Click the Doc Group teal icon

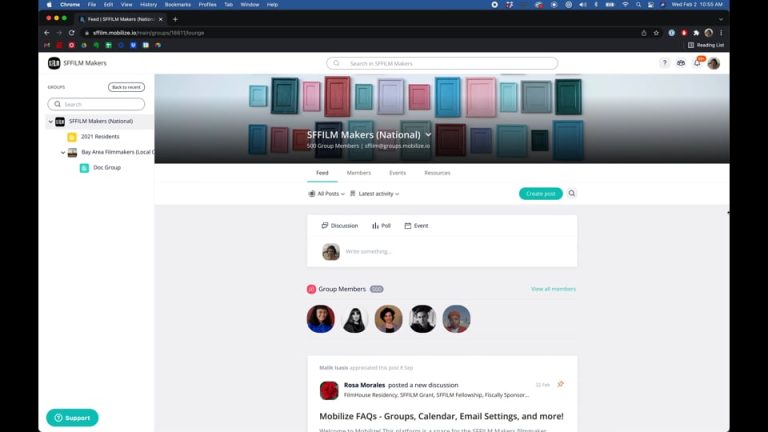[x=84, y=168]
